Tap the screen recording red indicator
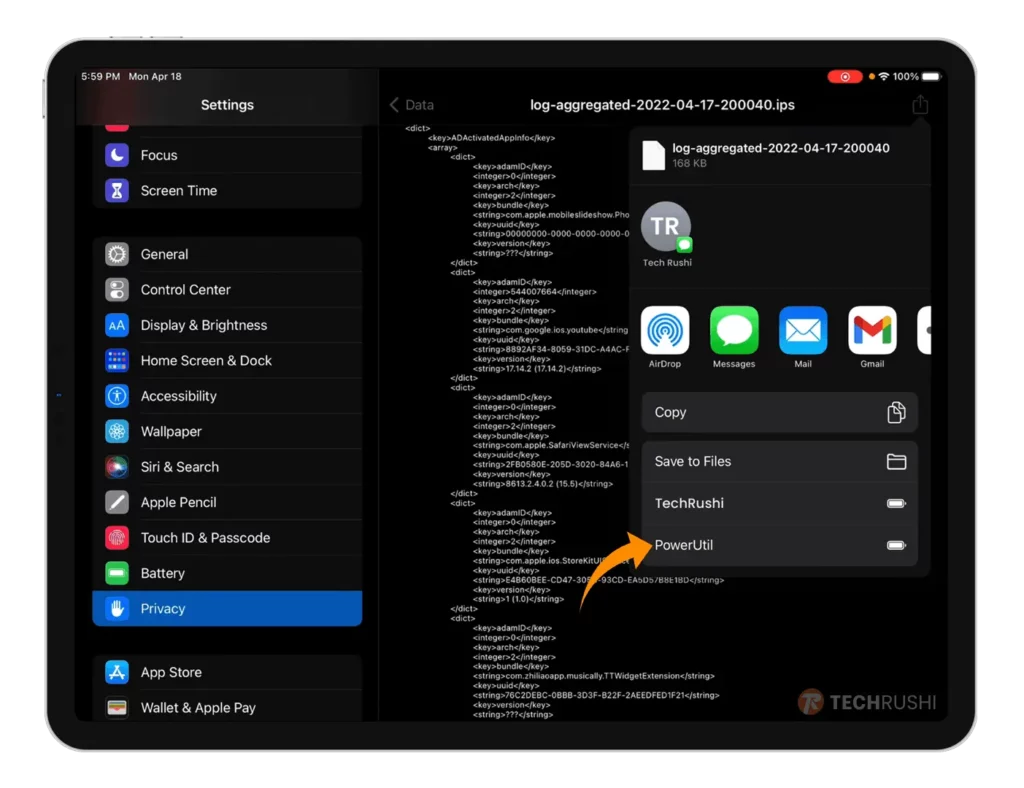 [844, 76]
